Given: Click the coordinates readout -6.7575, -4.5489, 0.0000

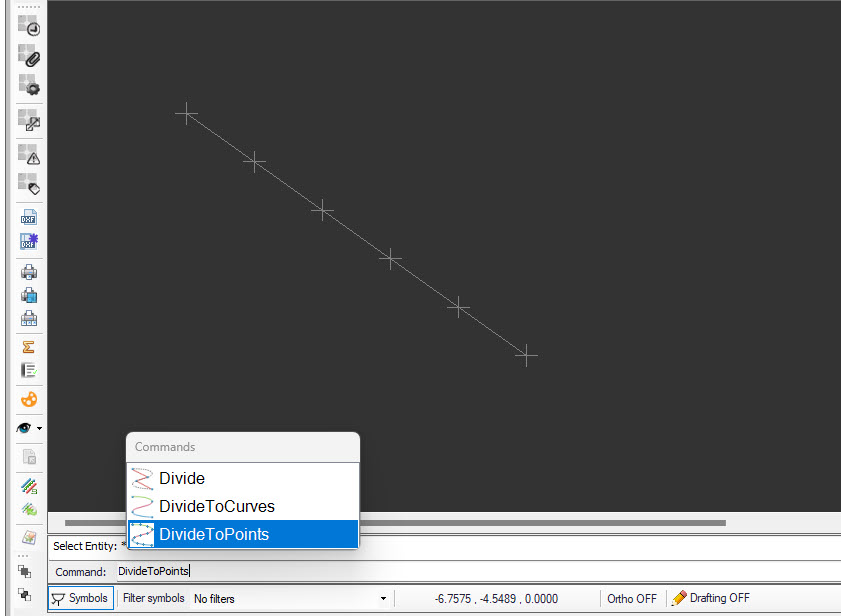Looking at the screenshot, I should 496,598.
